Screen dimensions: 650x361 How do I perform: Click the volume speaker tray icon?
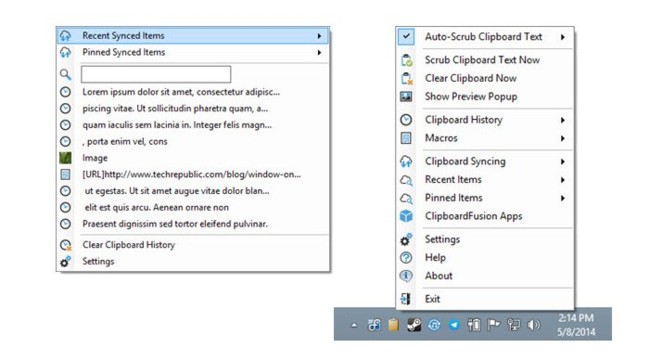pos(533,325)
